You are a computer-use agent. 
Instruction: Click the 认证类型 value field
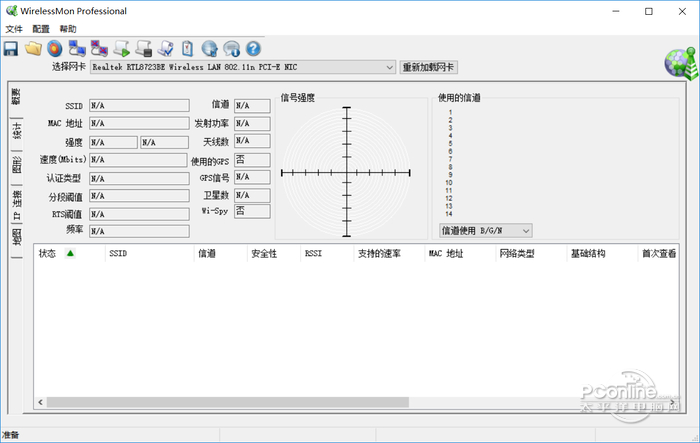[139, 179]
